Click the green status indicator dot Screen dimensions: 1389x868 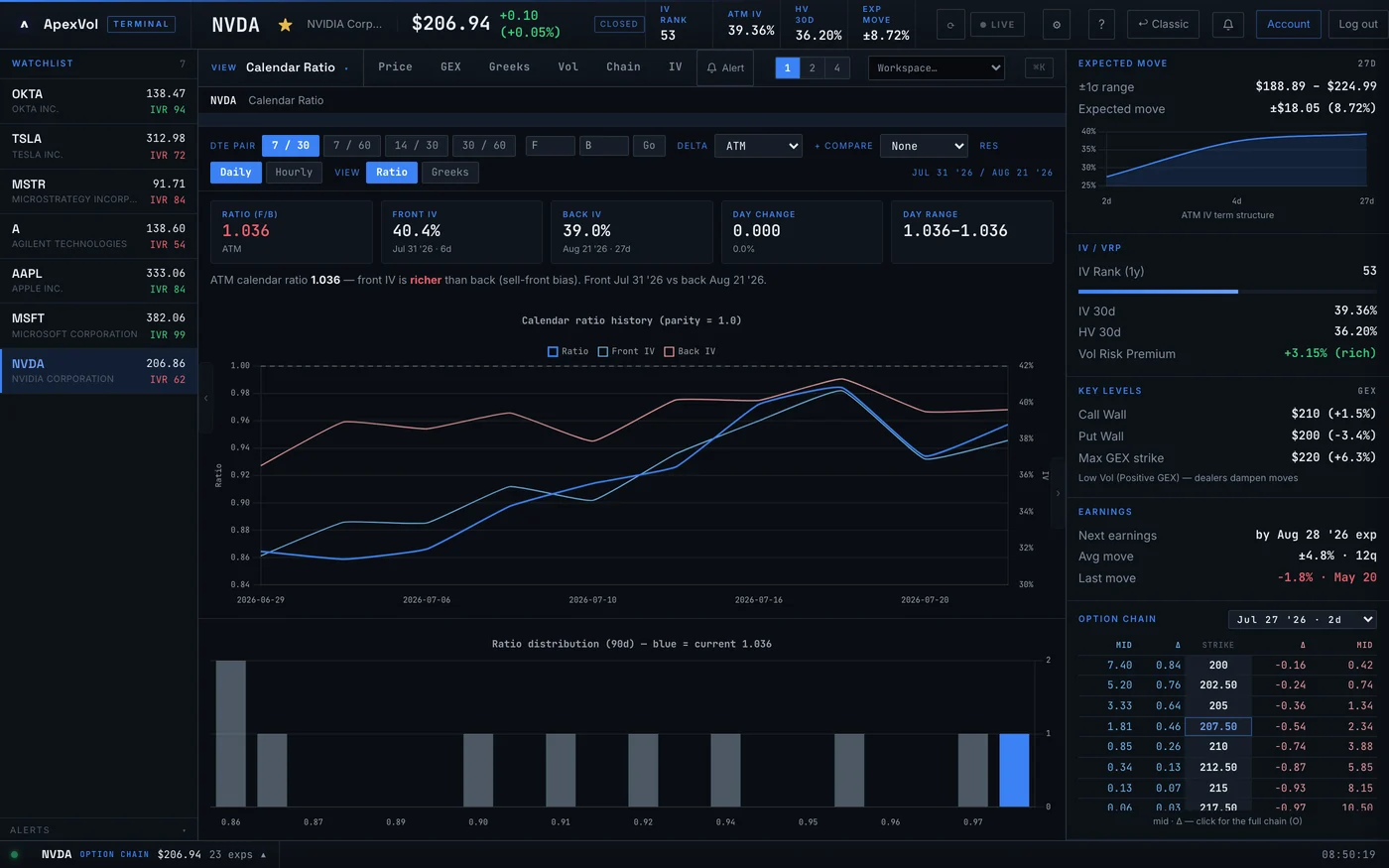coord(14,854)
